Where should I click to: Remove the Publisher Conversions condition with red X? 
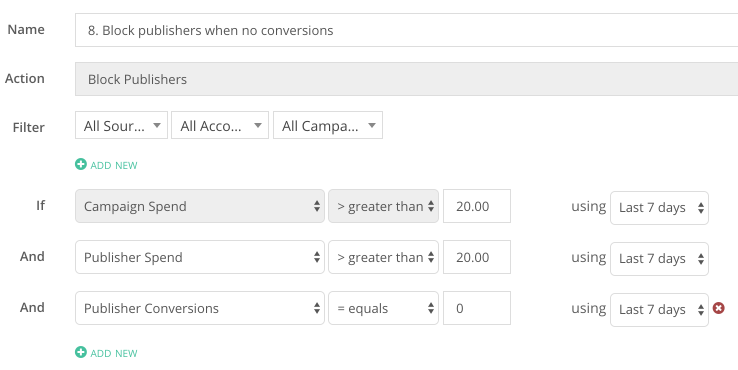[718, 308]
